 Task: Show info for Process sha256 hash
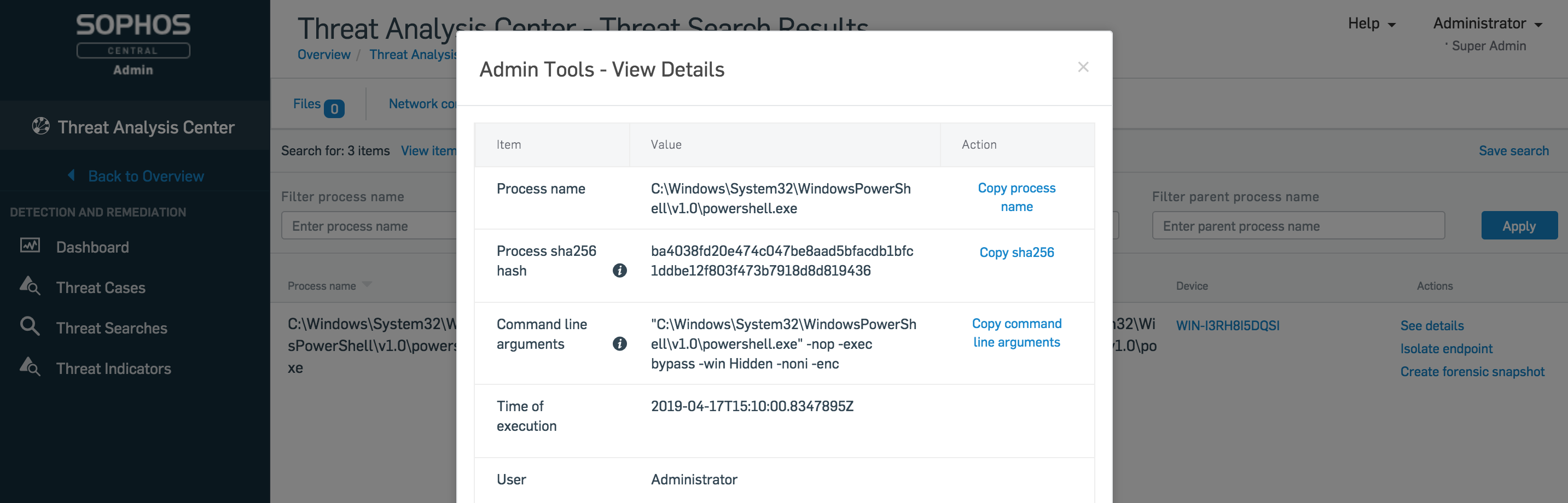click(620, 271)
